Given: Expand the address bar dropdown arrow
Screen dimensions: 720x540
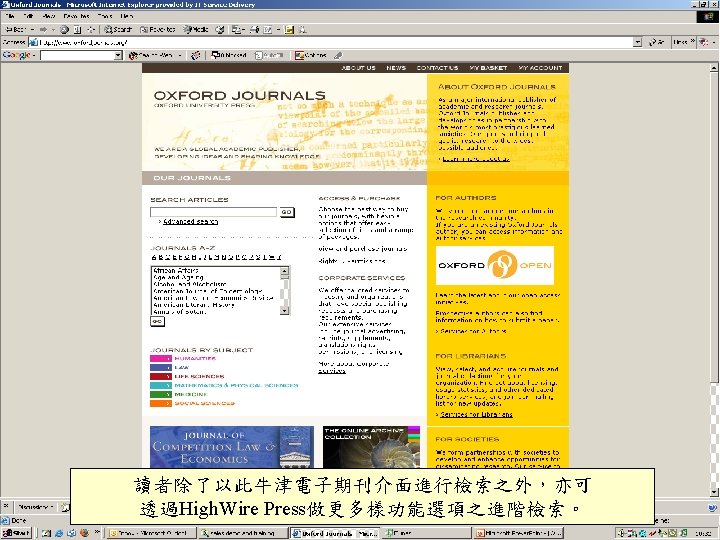Looking at the screenshot, I should pos(637,42).
